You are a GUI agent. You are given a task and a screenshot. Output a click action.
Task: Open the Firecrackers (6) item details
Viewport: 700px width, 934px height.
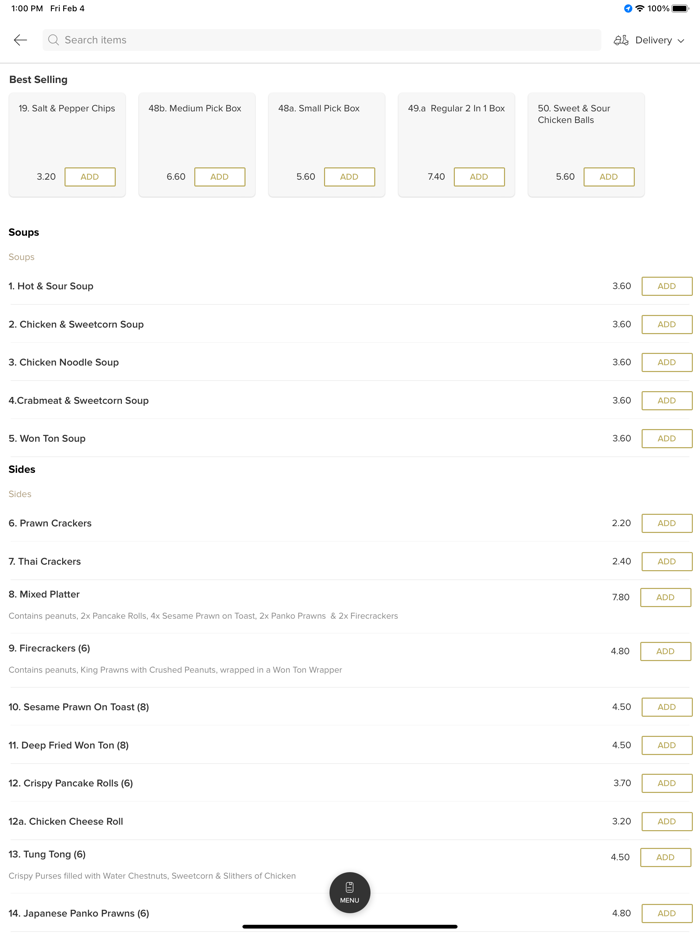click(x=50, y=648)
